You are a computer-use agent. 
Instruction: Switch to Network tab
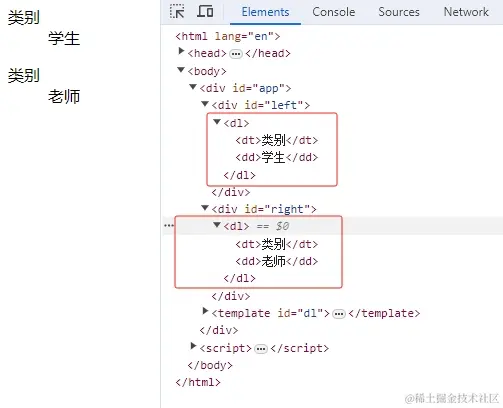pyautogui.click(x=466, y=12)
